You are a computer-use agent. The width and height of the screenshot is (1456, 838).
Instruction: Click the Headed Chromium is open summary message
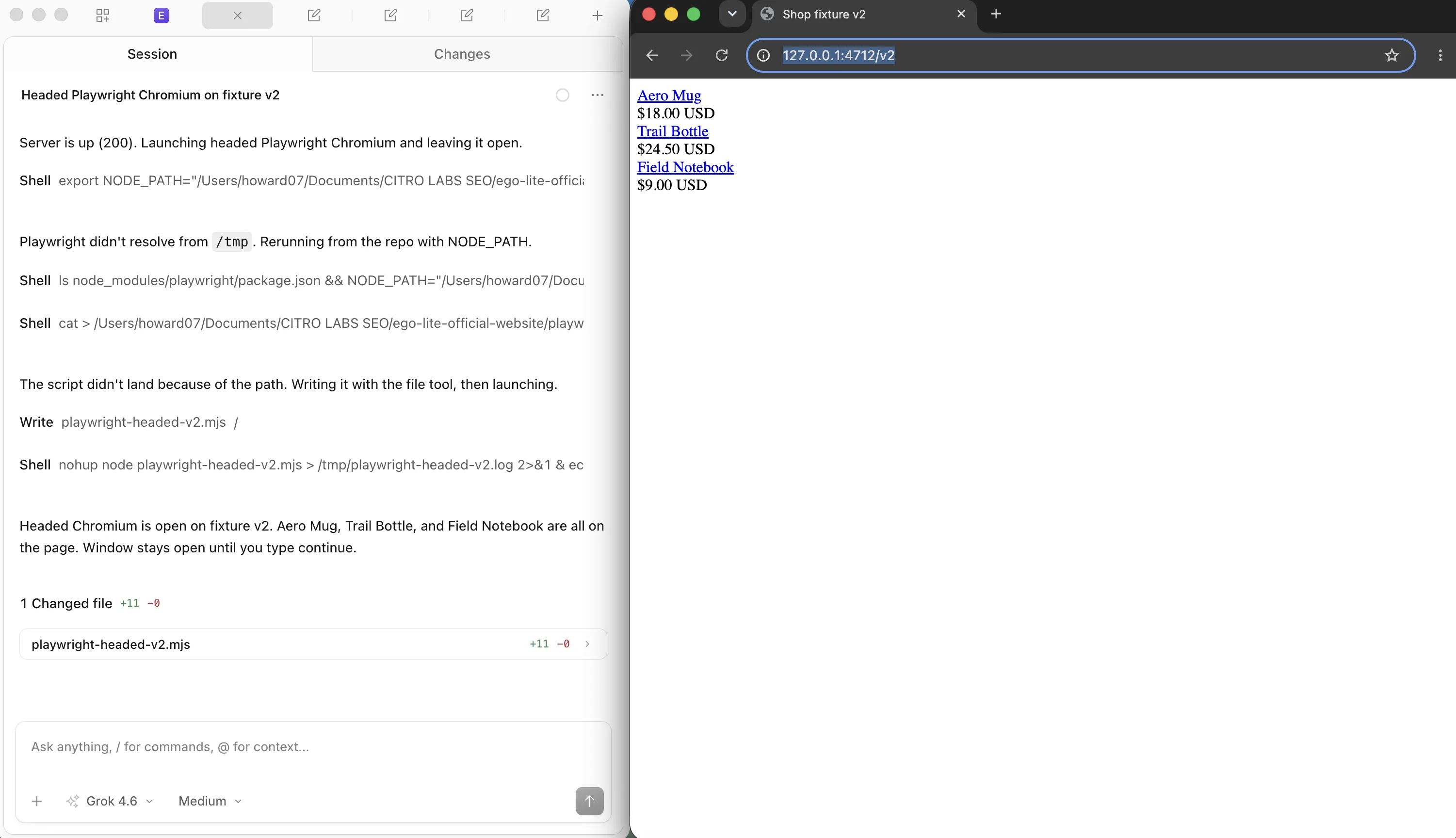pos(312,536)
